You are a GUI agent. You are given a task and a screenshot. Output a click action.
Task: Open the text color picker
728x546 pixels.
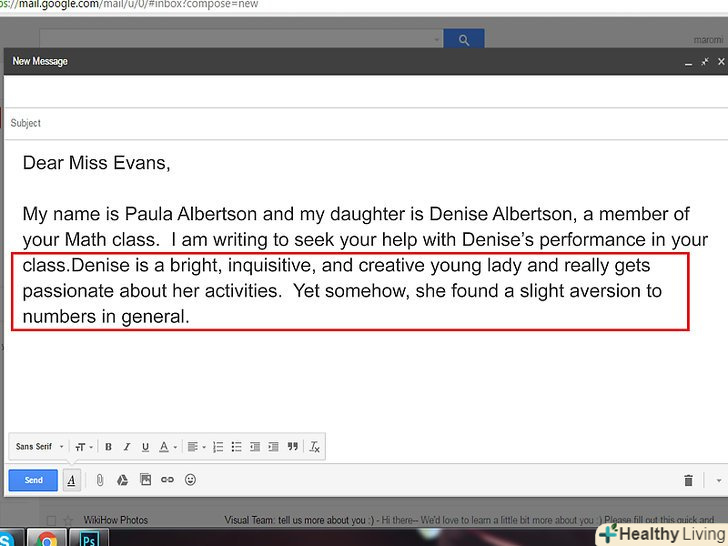[166, 447]
